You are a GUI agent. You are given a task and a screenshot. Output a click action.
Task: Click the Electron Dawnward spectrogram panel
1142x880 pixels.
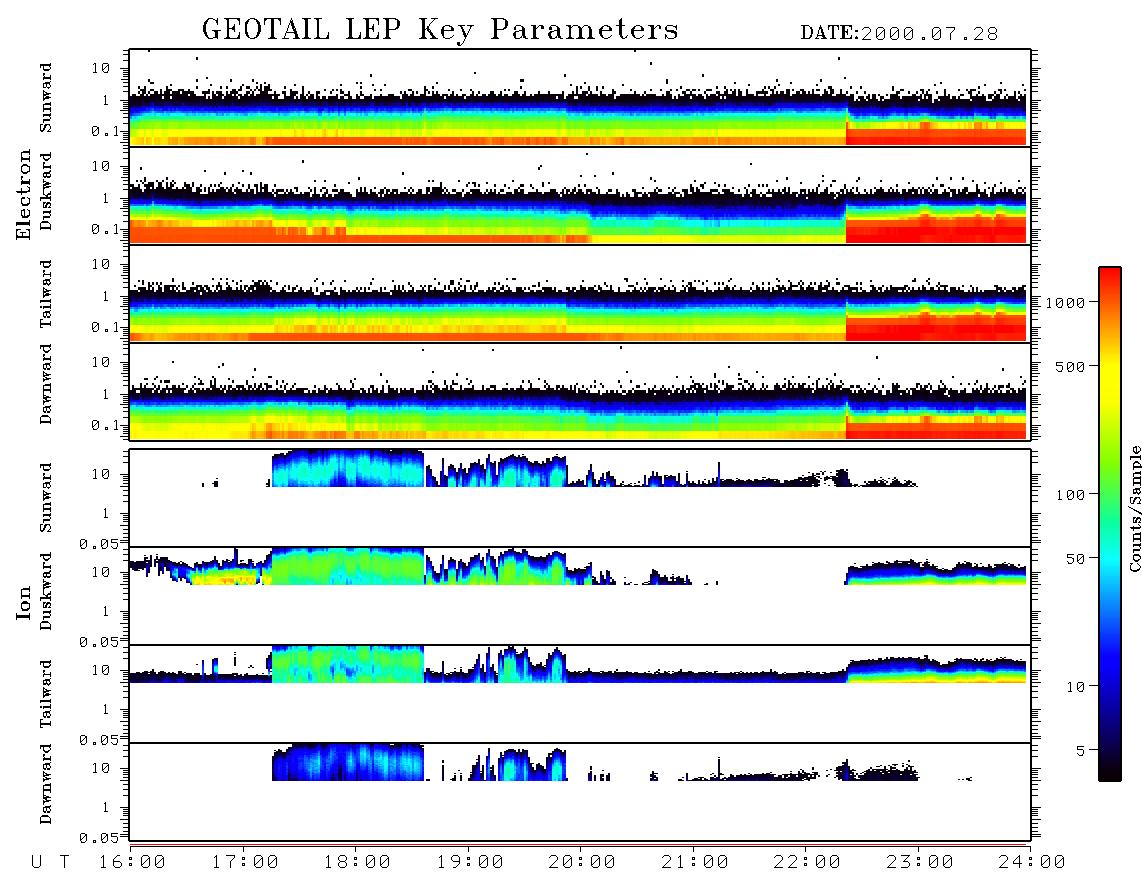click(580, 391)
